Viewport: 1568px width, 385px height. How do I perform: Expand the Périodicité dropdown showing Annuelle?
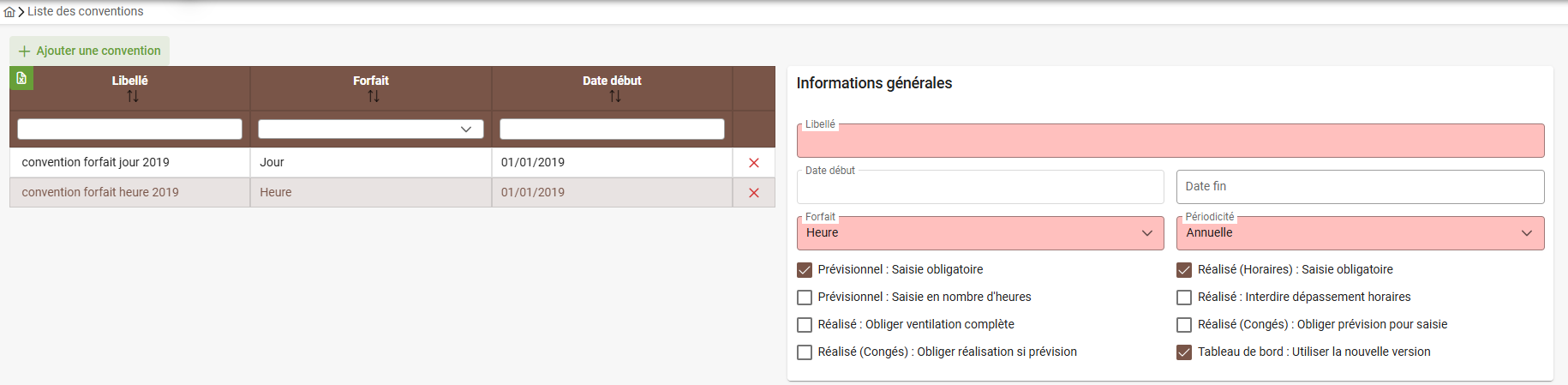pyautogui.click(x=1359, y=233)
